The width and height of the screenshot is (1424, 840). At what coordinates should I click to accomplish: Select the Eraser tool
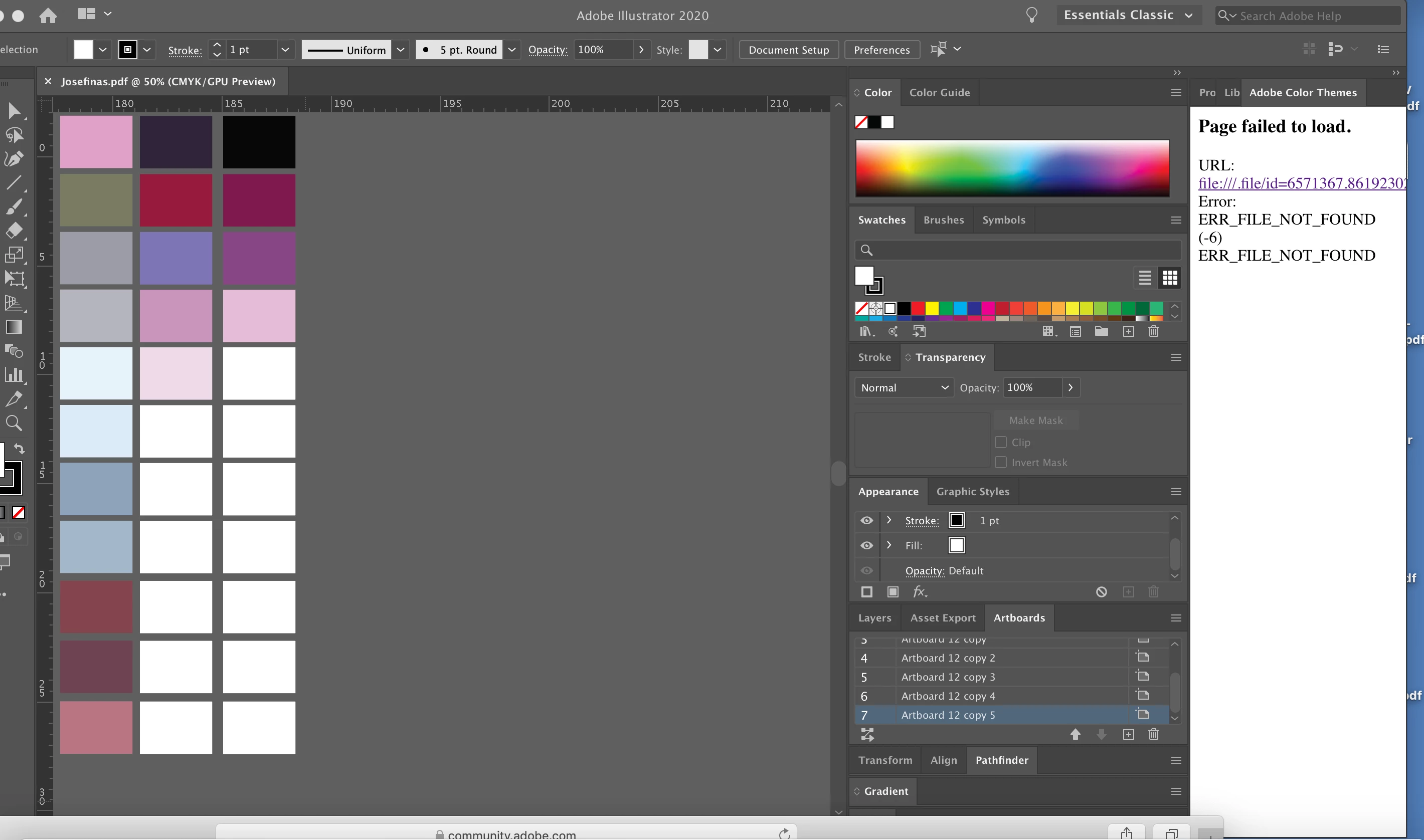coord(14,231)
